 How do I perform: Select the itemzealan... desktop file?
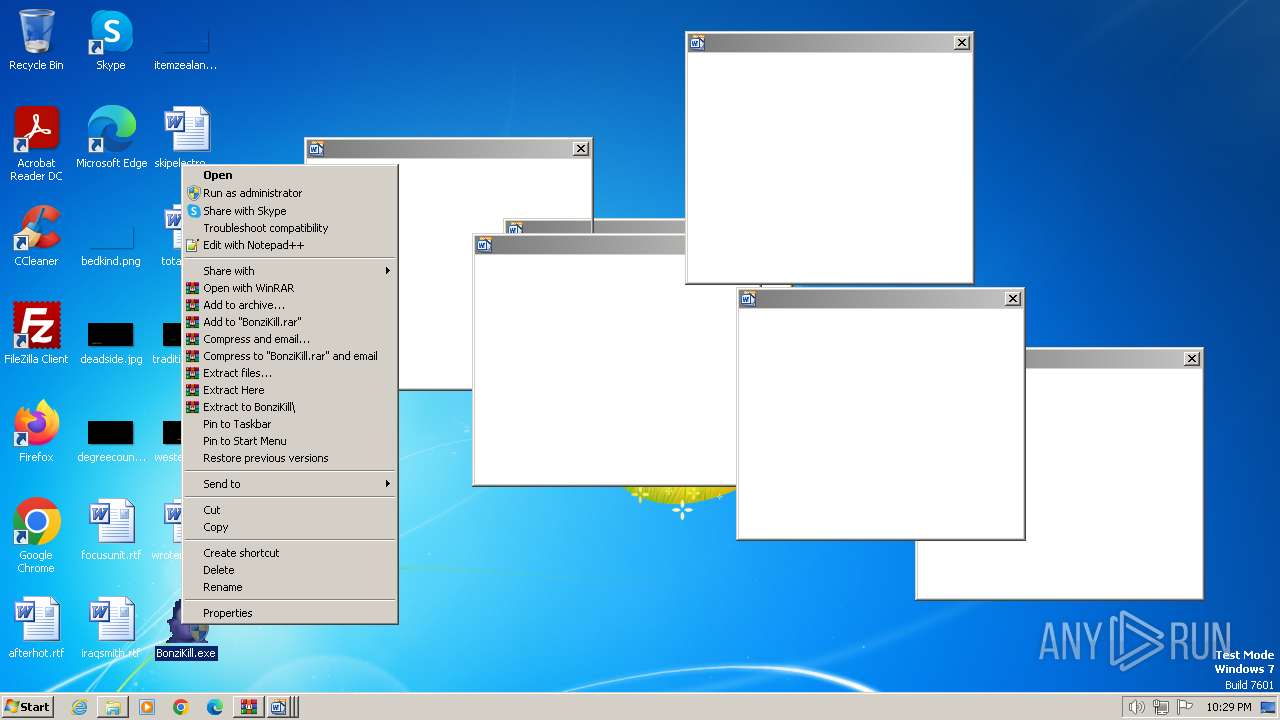coord(185,47)
